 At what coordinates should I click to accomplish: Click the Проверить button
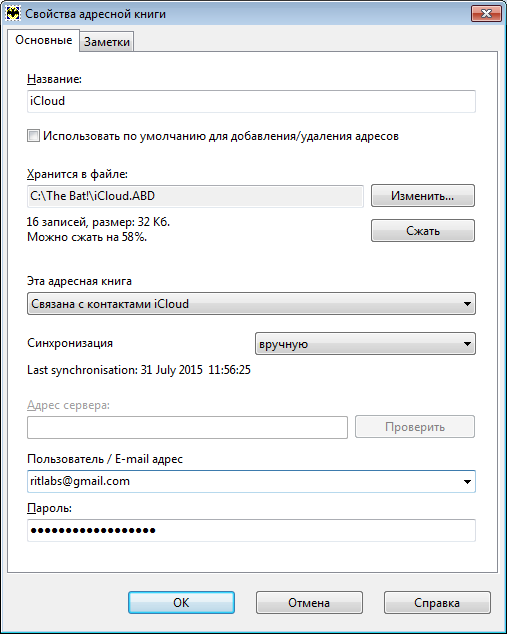[x=415, y=427]
